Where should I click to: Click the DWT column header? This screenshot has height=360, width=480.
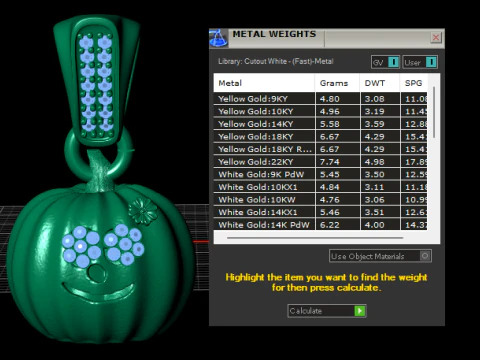point(380,83)
